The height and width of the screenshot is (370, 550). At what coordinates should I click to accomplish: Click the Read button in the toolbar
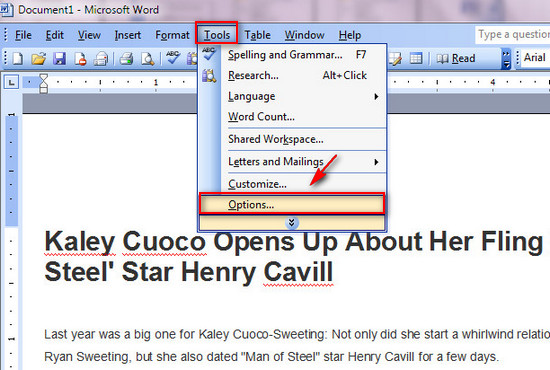pyautogui.click(x=456, y=58)
